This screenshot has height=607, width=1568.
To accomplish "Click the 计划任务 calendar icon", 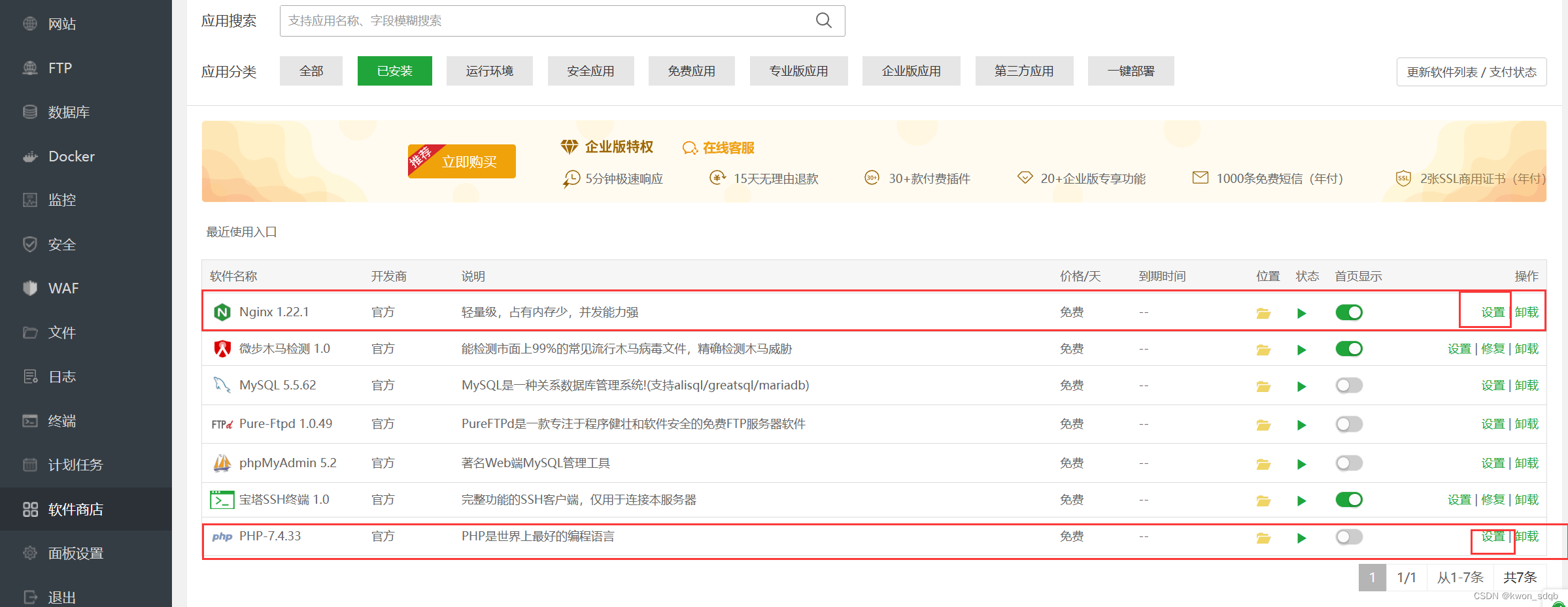I will [x=30, y=465].
